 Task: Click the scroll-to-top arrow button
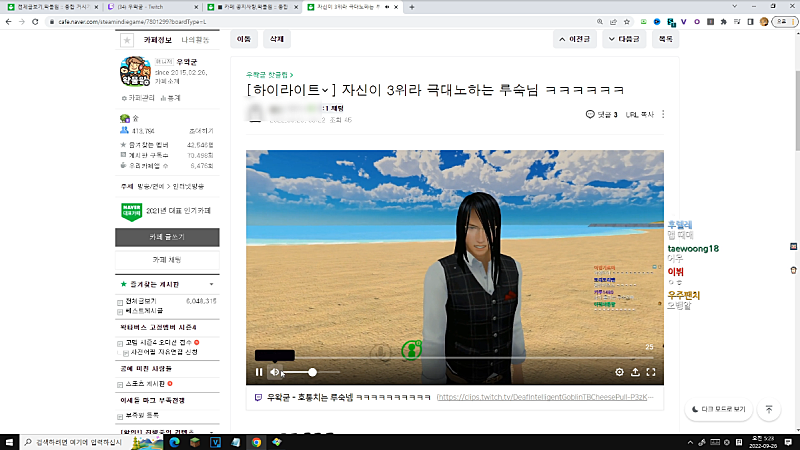(769, 409)
